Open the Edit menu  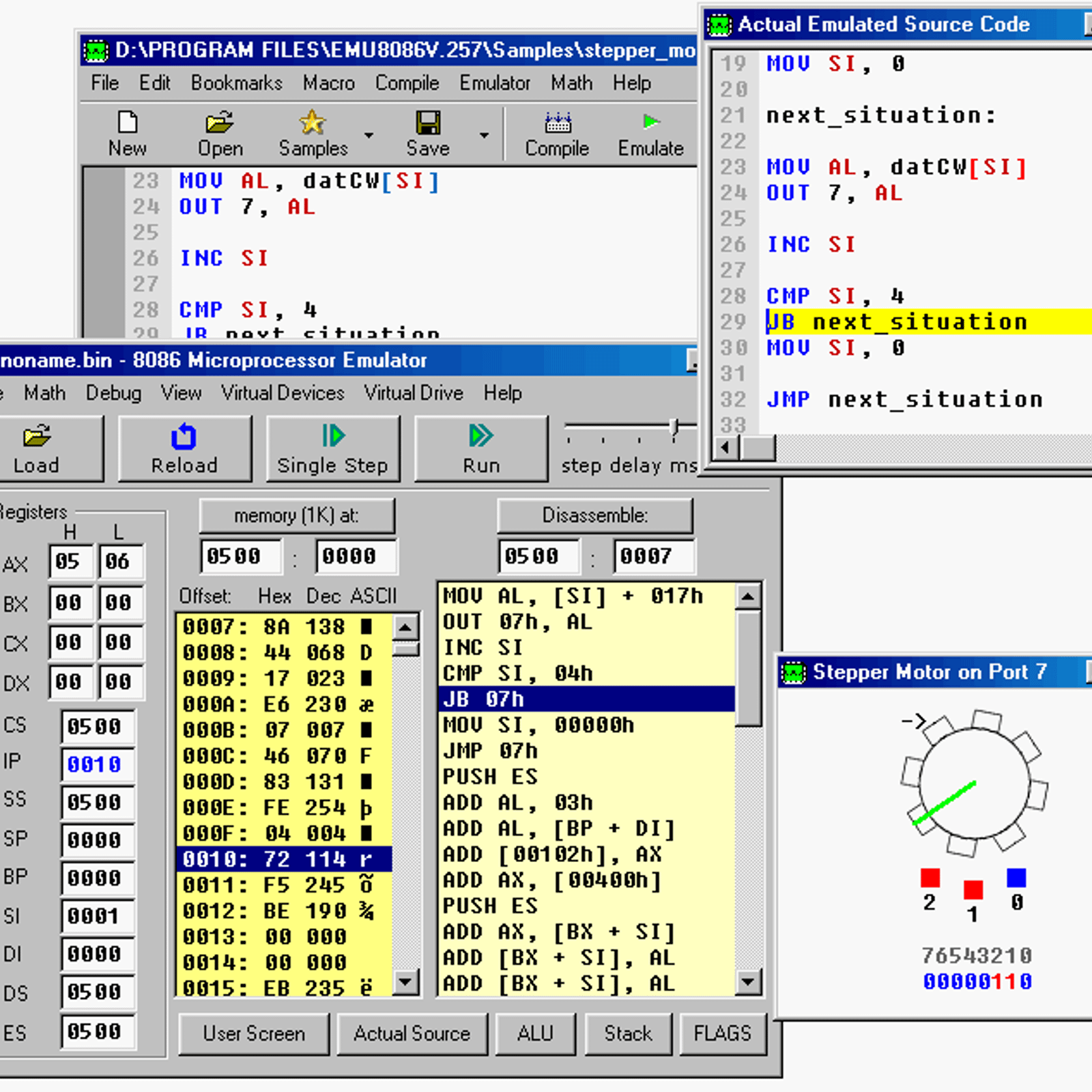tap(155, 83)
